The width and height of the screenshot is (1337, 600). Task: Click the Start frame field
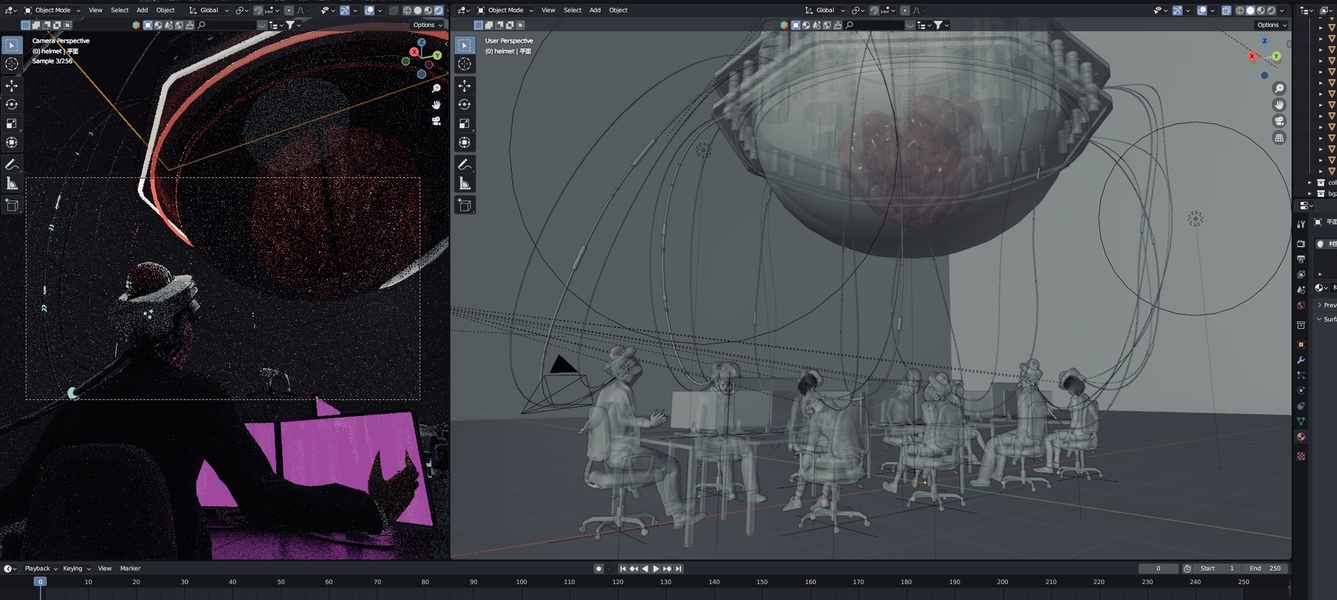pos(1217,568)
